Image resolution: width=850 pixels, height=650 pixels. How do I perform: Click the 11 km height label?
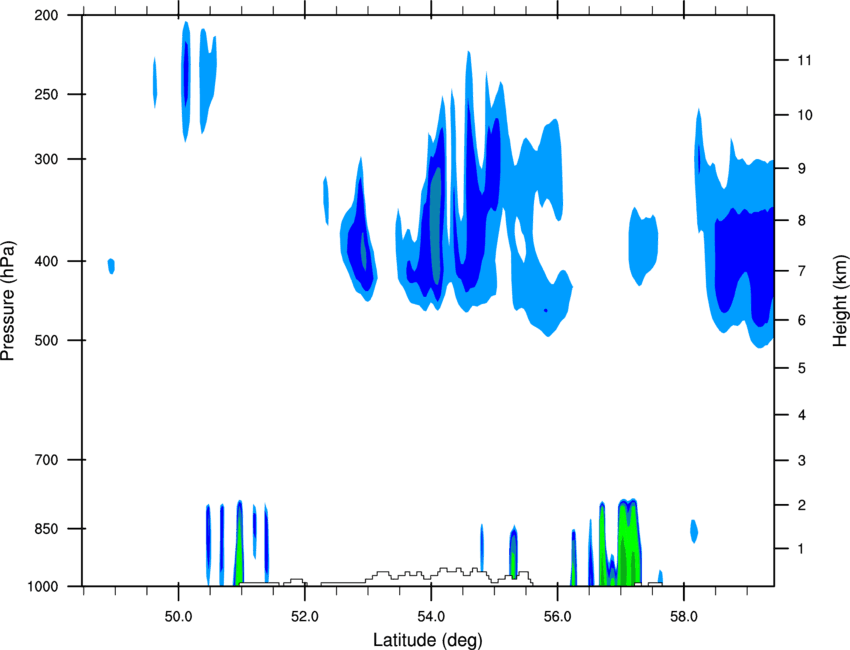804,60
